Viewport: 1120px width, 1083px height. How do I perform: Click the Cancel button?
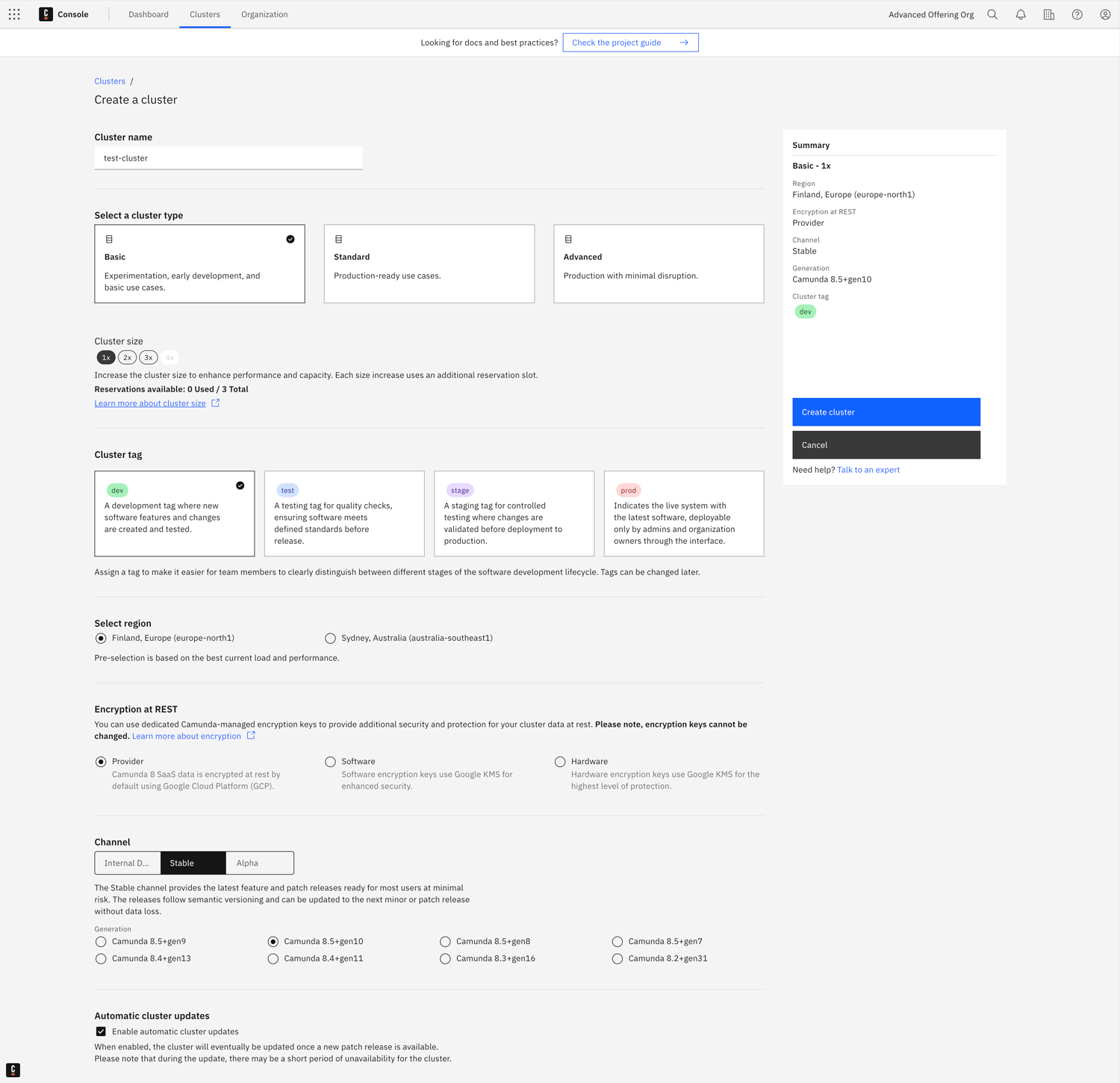coord(886,445)
